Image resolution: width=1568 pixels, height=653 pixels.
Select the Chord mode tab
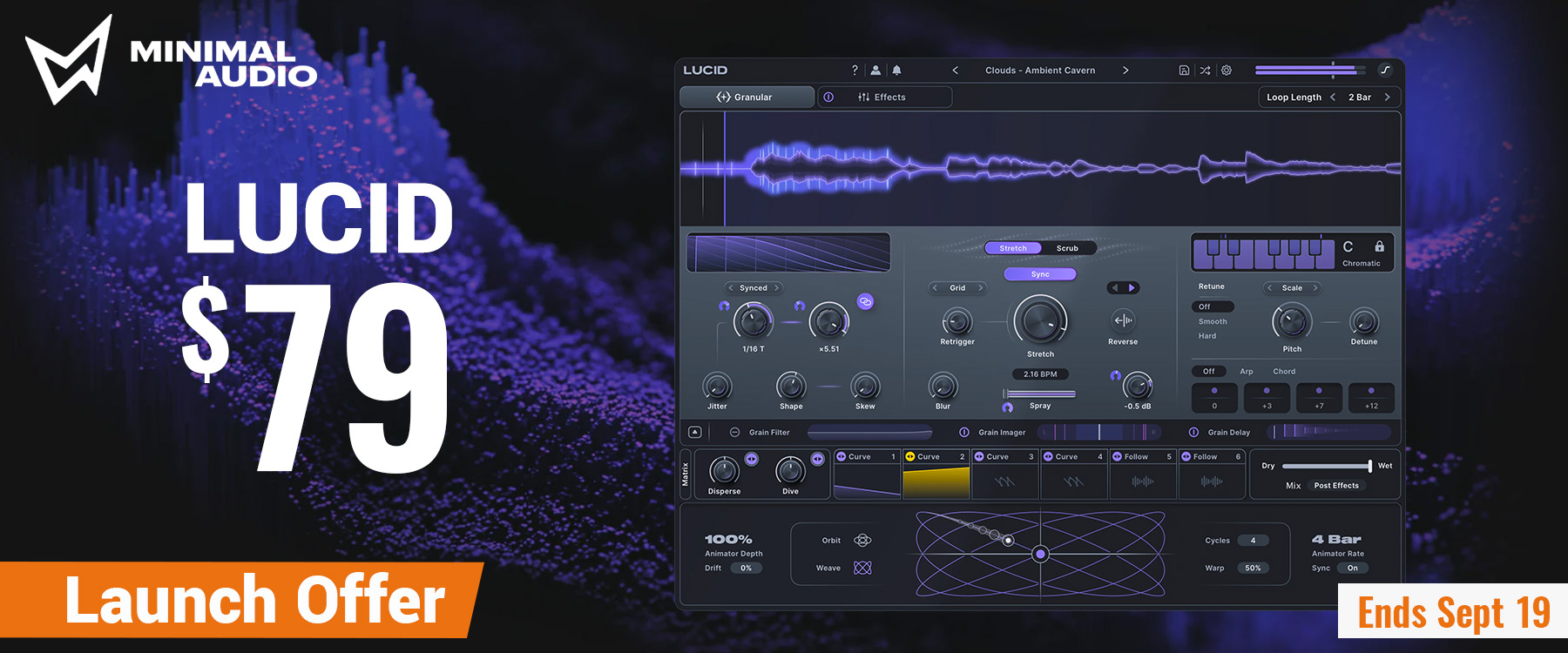tap(1284, 371)
